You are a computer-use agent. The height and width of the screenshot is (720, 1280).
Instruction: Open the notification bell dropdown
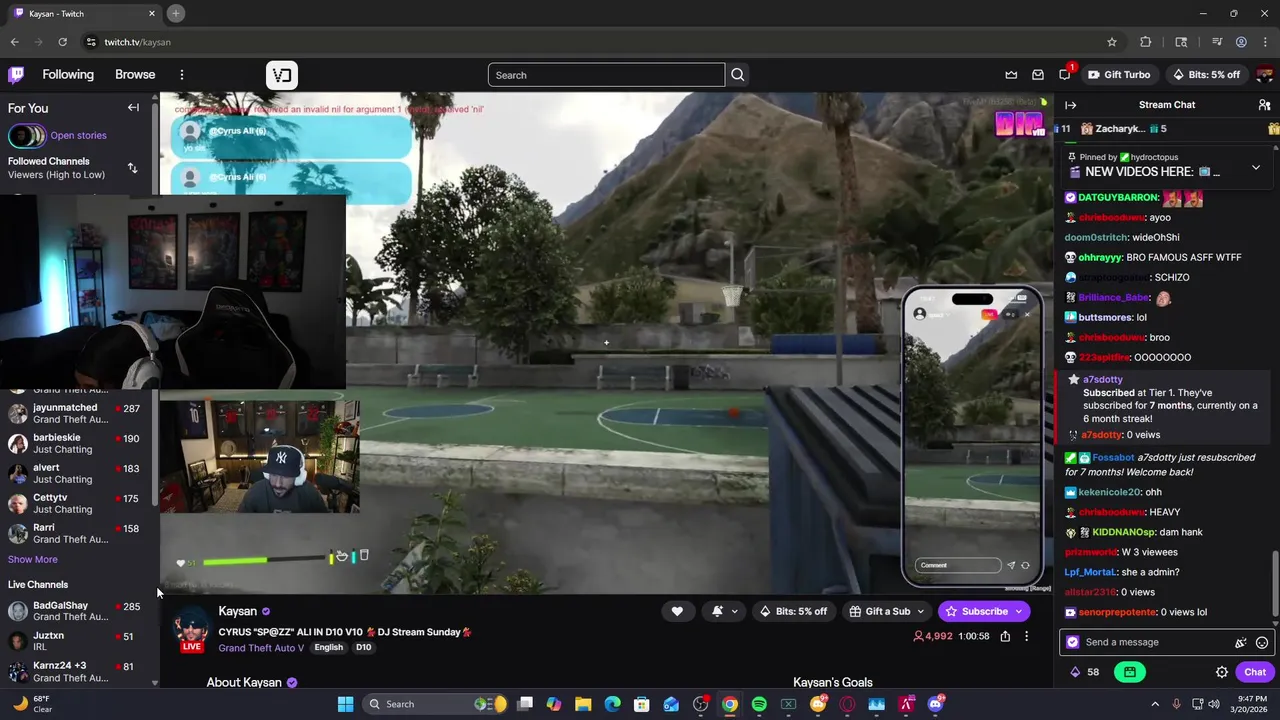726,611
